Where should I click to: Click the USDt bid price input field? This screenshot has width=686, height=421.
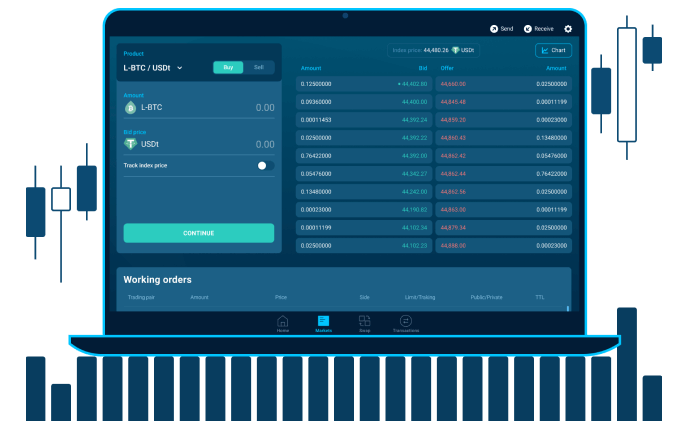[199, 144]
